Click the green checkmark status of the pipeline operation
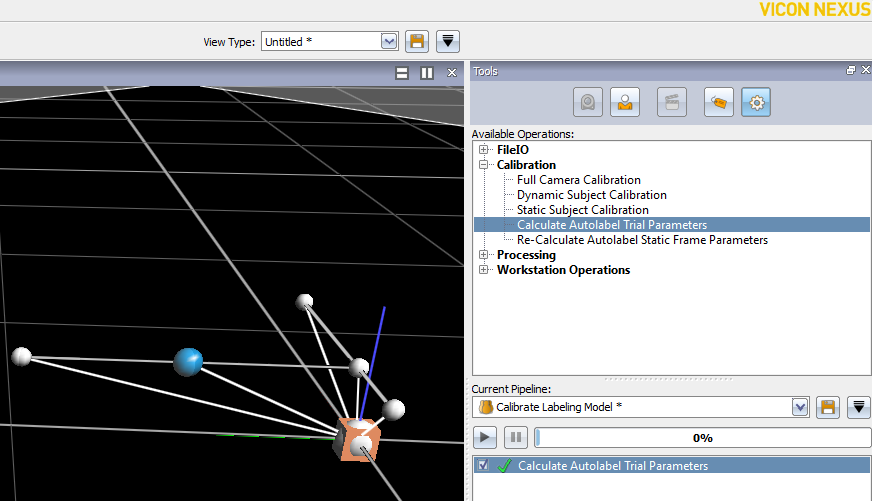Screen dimensions: 873x501 point(504,465)
